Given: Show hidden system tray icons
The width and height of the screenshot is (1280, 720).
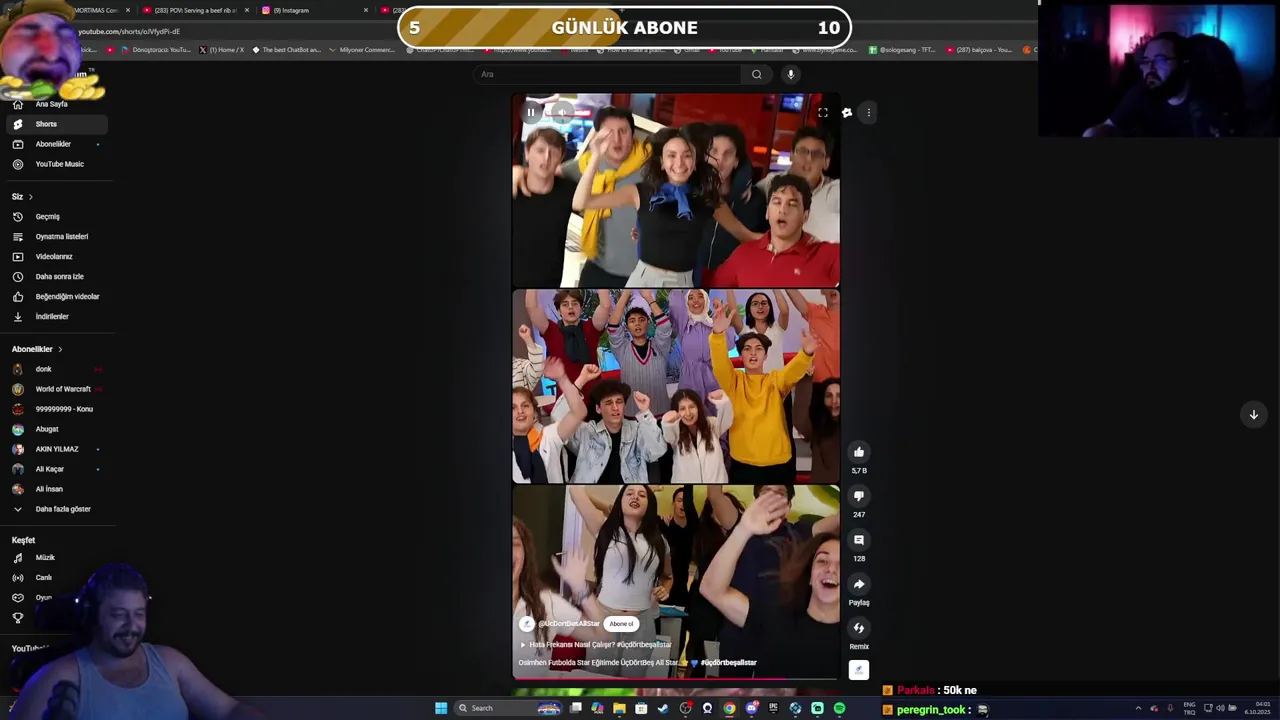Looking at the screenshot, I should 1138,708.
